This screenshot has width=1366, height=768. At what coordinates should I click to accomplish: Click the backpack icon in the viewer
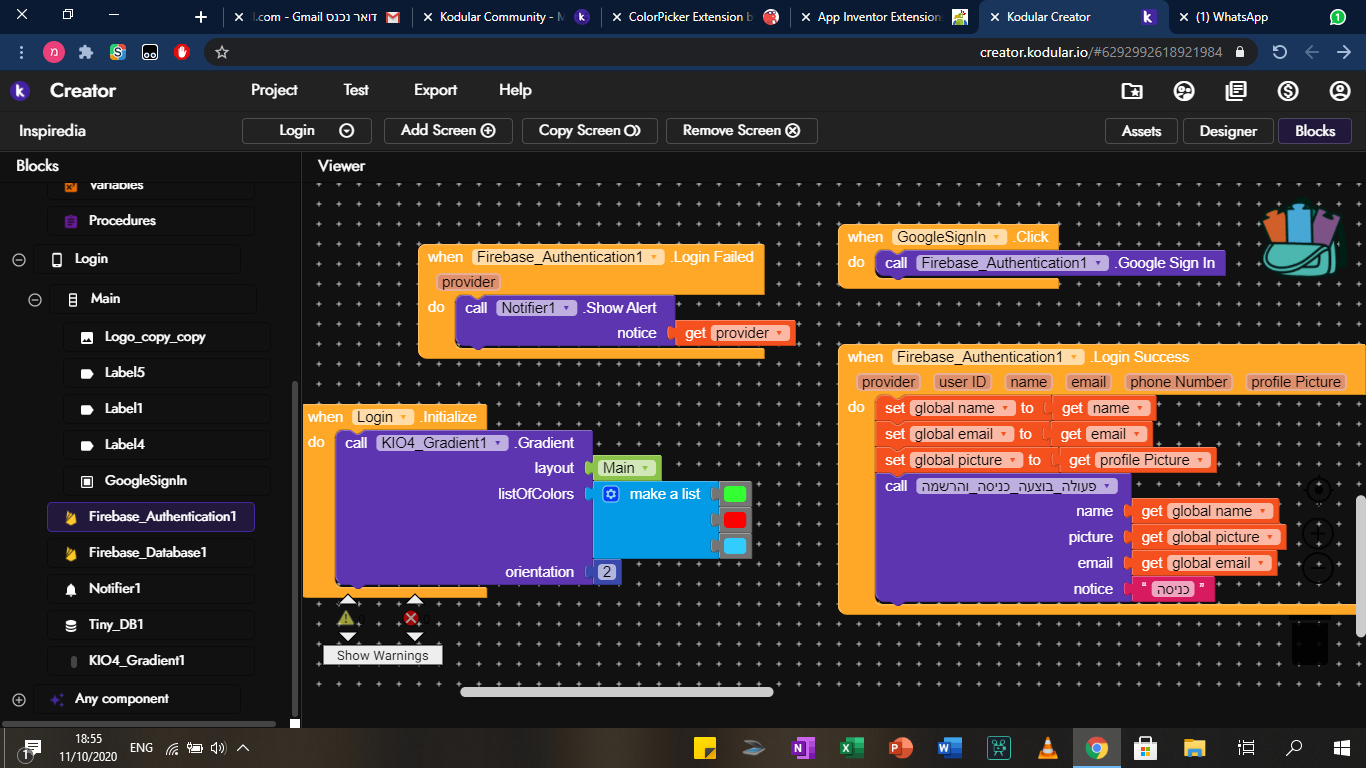[x=1299, y=239]
